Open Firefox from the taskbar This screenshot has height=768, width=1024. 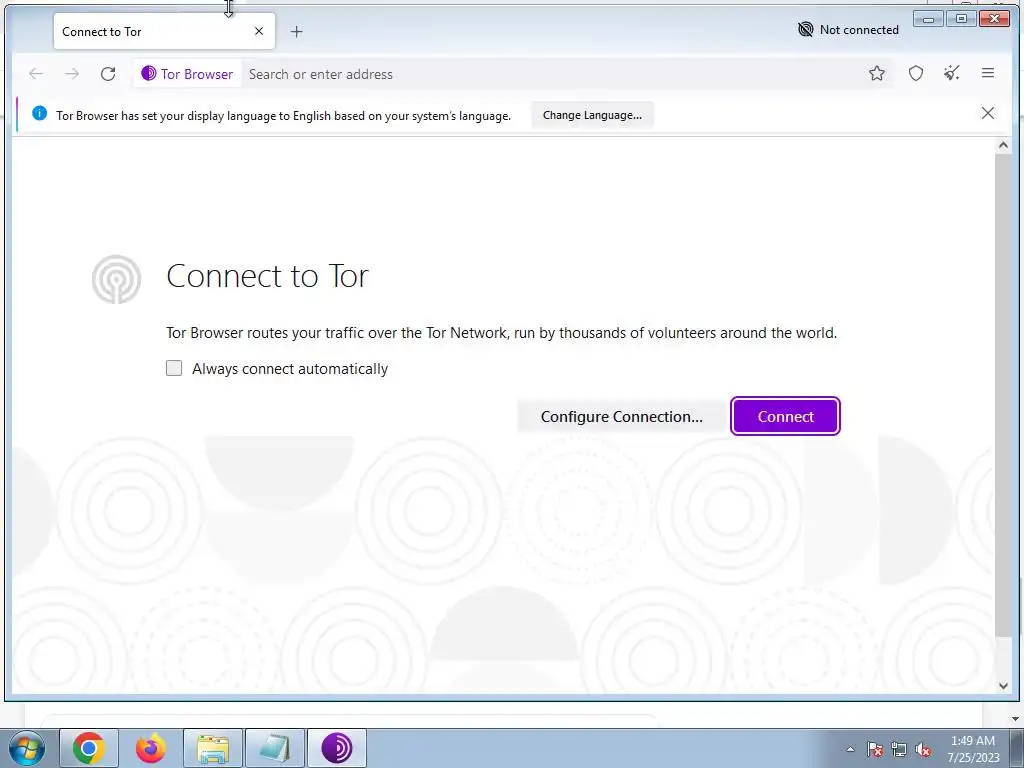[151, 748]
